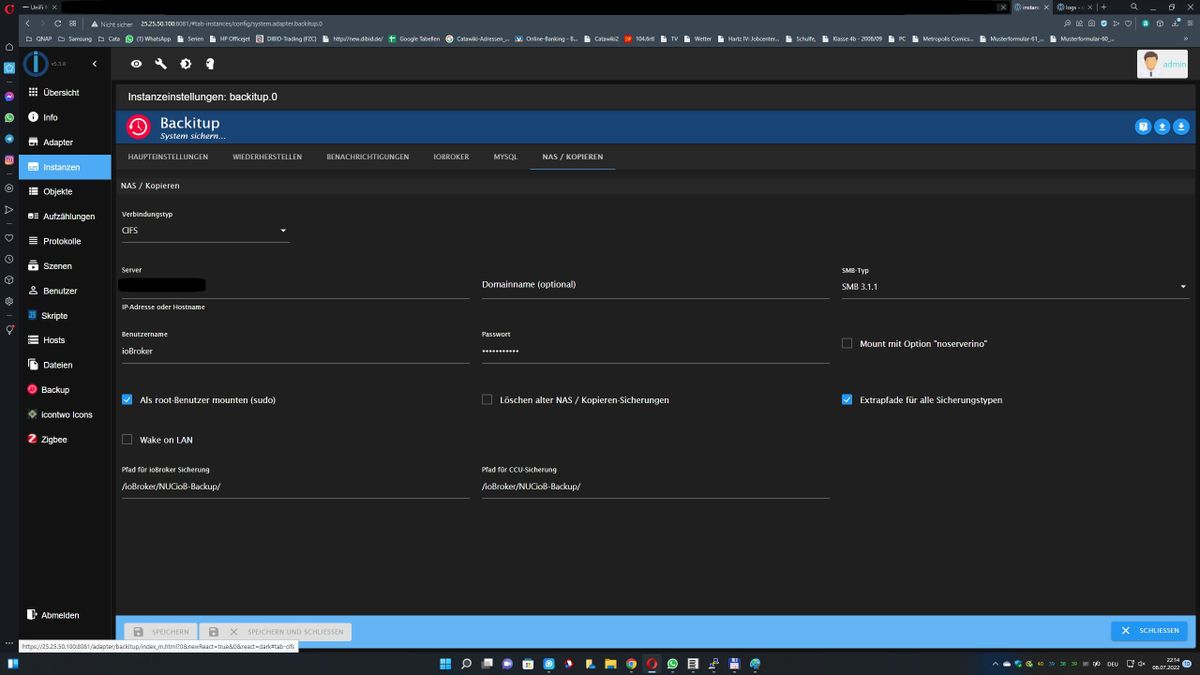Click the upload config icon
This screenshot has width=1200, height=675.
coord(1162,126)
